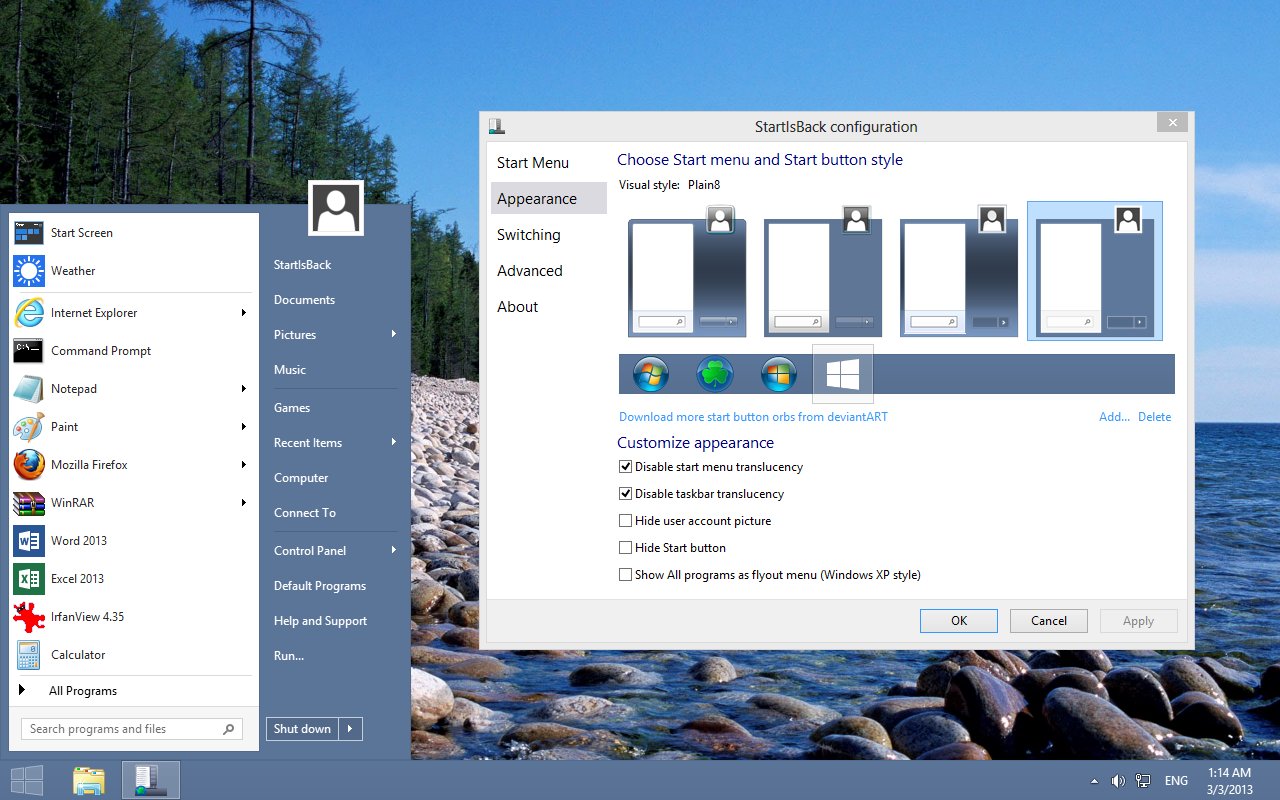Select the green shamrock start button orb
Image resolution: width=1280 pixels, height=800 pixels.
(714, 374)
